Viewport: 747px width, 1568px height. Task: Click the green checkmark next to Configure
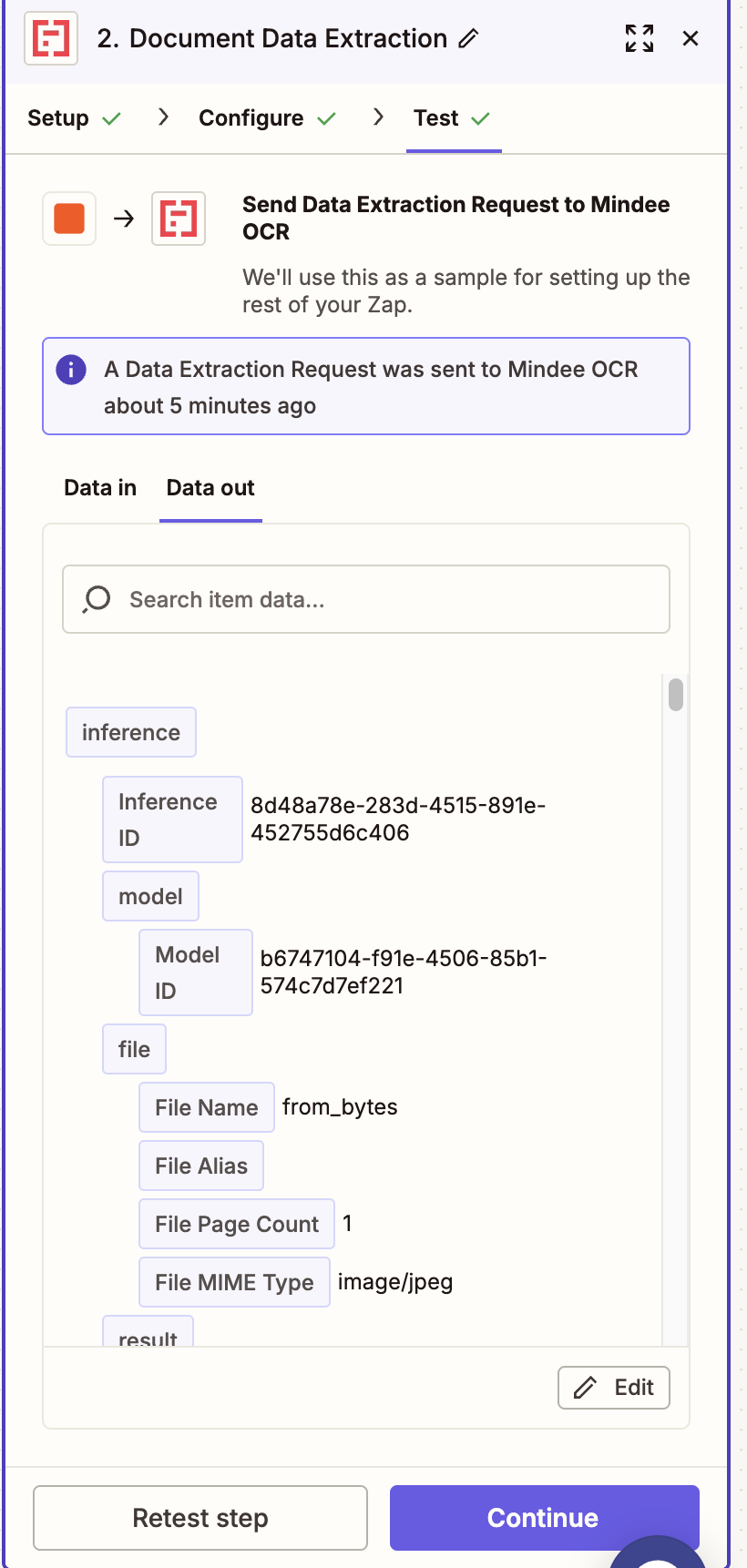[326, 118]
